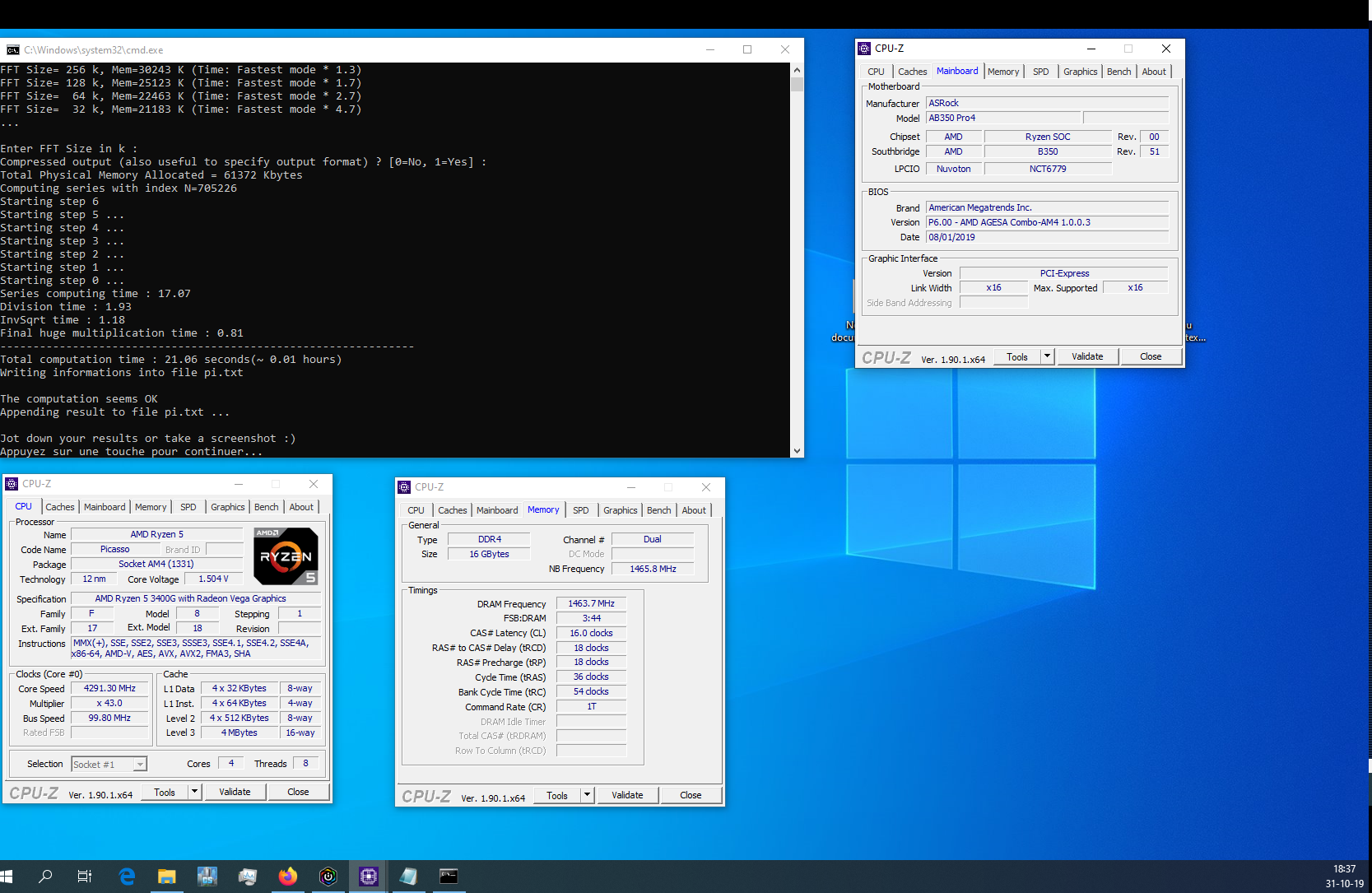Minimize the Mainboard CPU-Z window
1372x893 pixels.
(1091, 49)
